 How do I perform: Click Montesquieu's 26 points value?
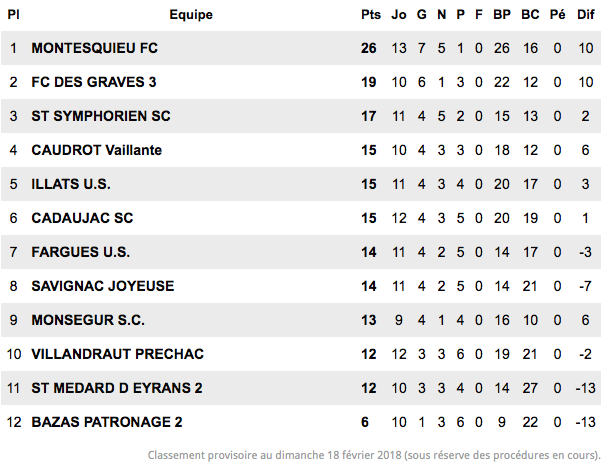coord(369,48)
